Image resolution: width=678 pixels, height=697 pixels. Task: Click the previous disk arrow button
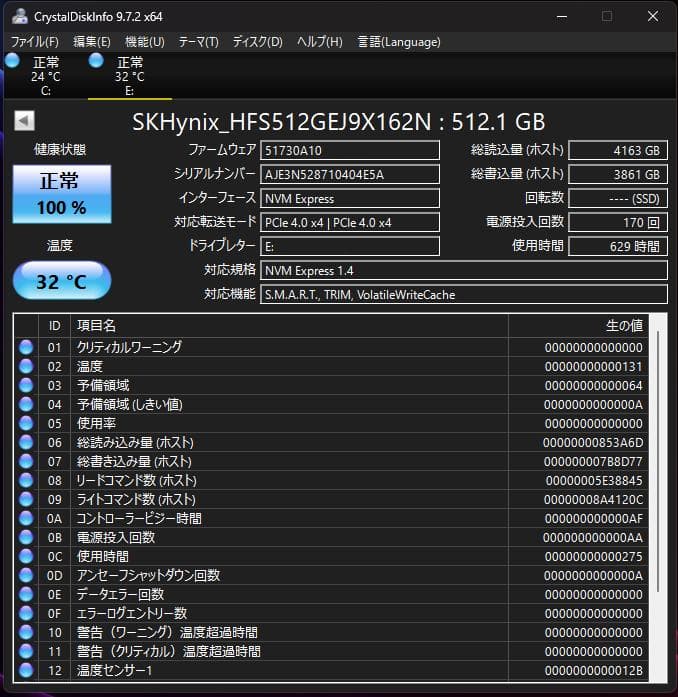24,120
